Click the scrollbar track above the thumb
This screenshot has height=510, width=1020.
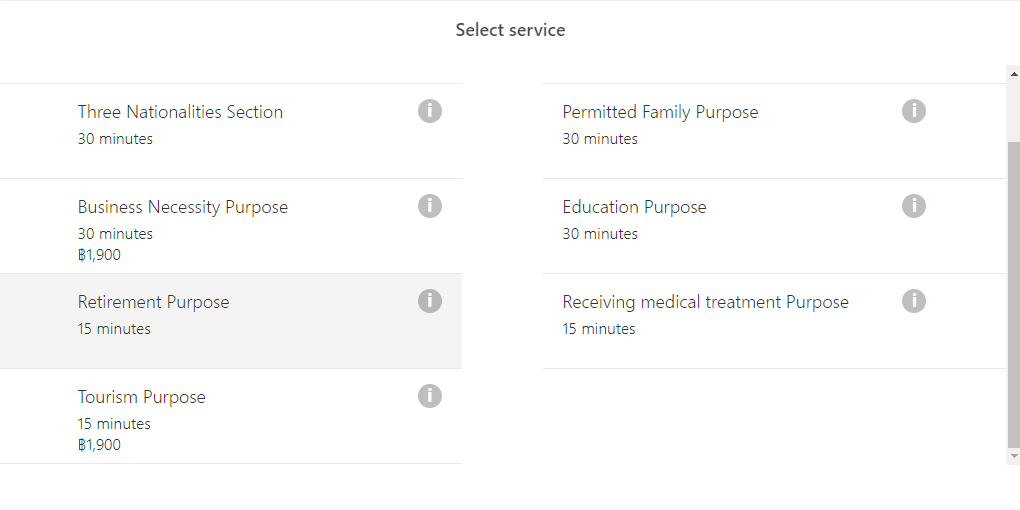[x=1013, y=111]
